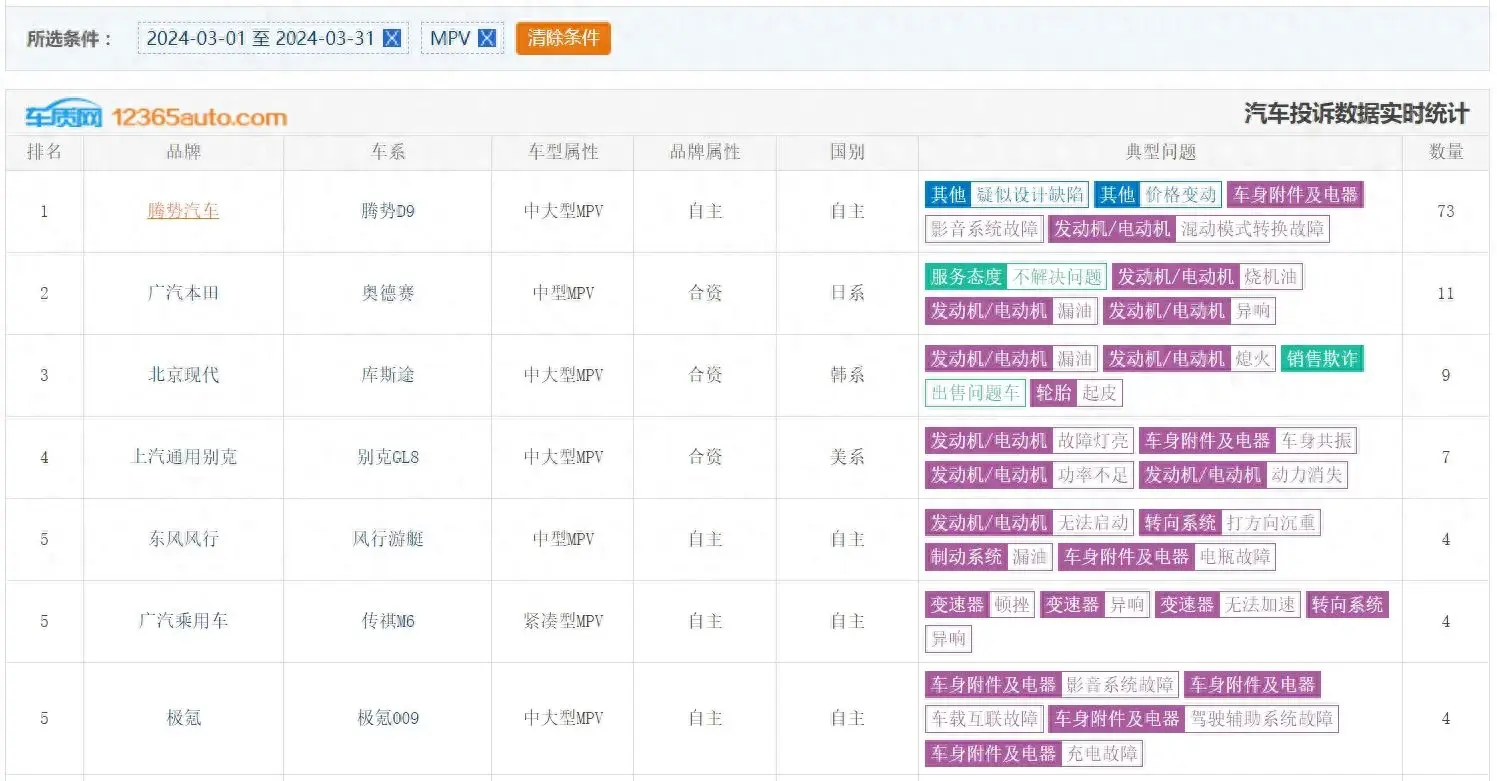Image resolution: width=1497 pixels, height=781 pixels.
Task: Select the 广汽本田 brand cell
Action: click(x=183, y=293)
